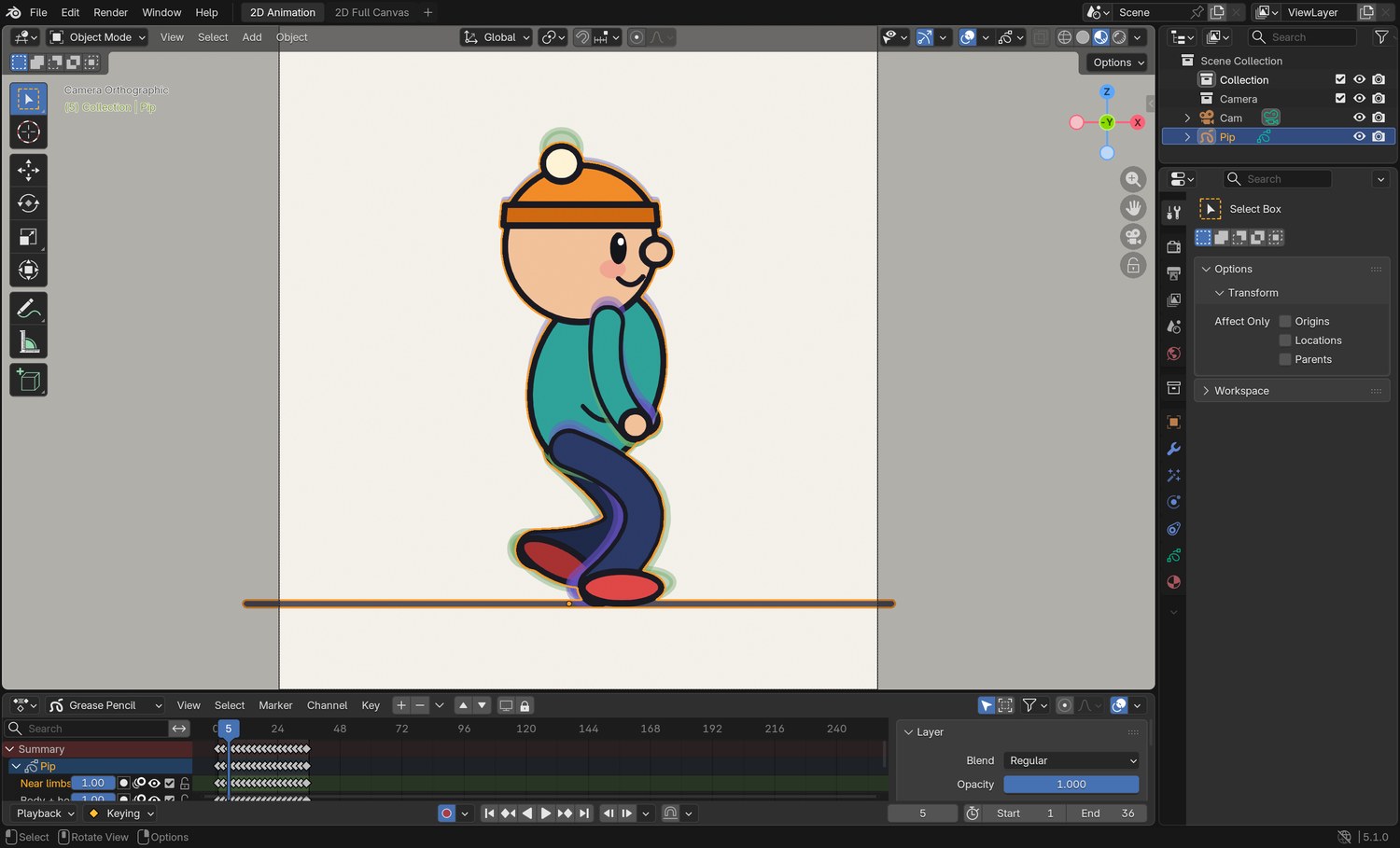Open the Output properties printer tab
Image resolution: width=1400 pixels, height=848 pixels.
tap(1174, 273)
